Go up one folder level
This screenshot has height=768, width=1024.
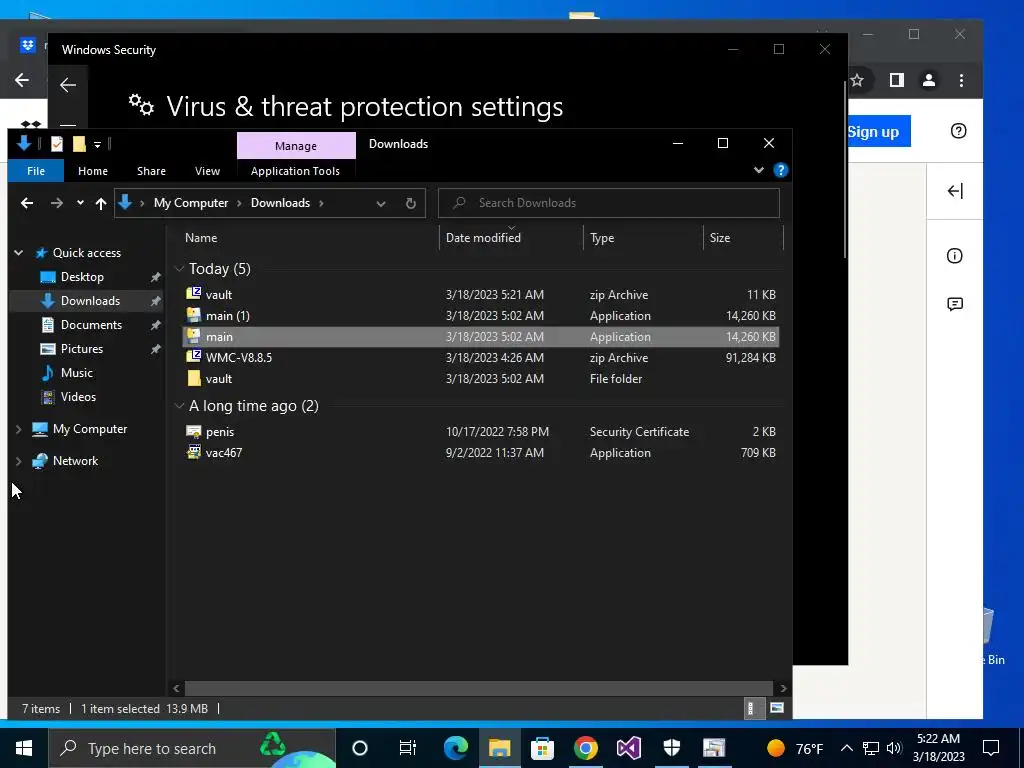[101, 203]
